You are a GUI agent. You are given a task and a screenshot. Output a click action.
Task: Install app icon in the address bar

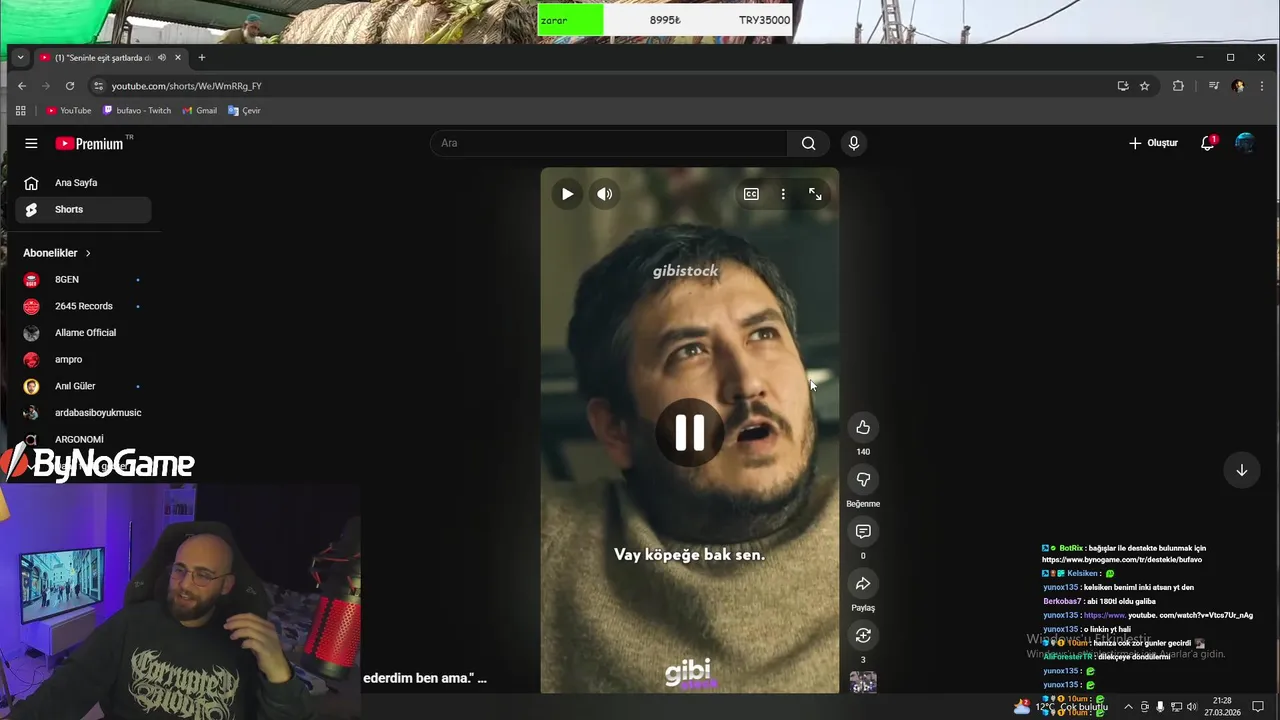click(1123, 86)
